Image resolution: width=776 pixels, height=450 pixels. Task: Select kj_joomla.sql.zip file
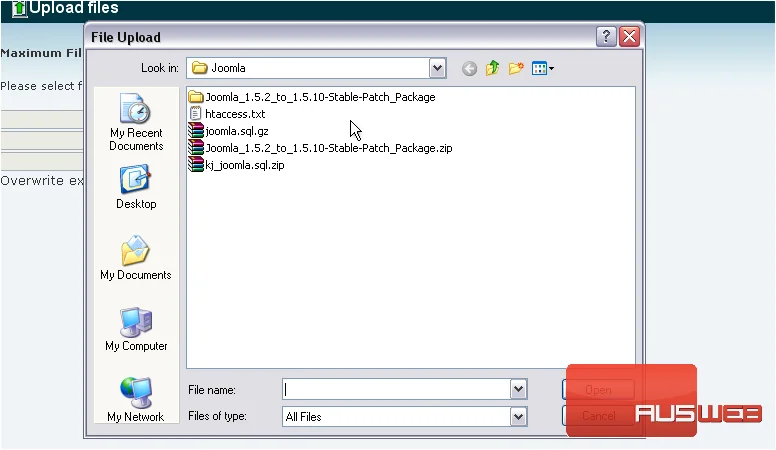pyautogui.click(x=237, y=165)
